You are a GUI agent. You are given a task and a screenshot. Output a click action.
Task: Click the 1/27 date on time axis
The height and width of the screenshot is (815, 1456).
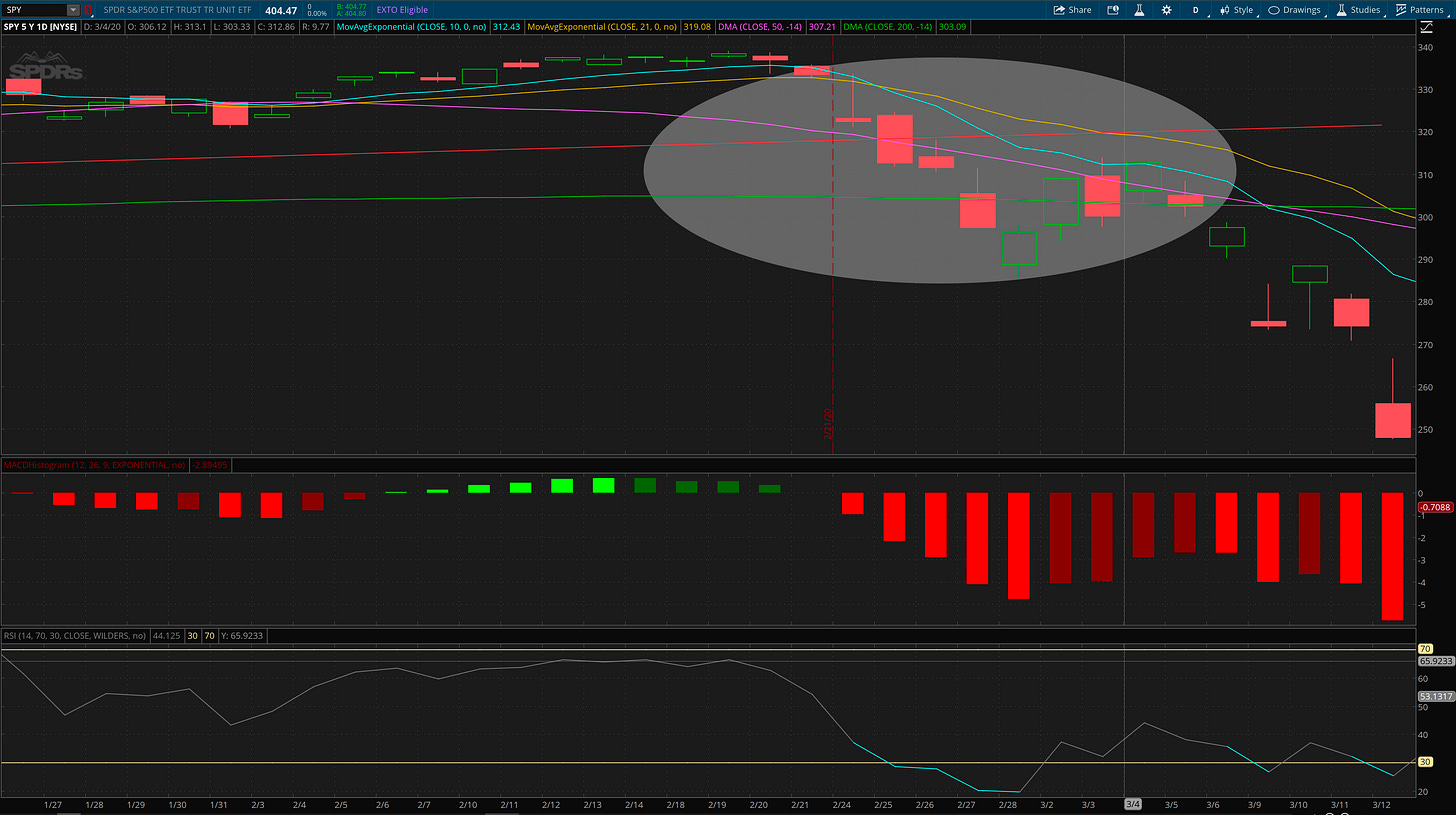pos(52,804)
